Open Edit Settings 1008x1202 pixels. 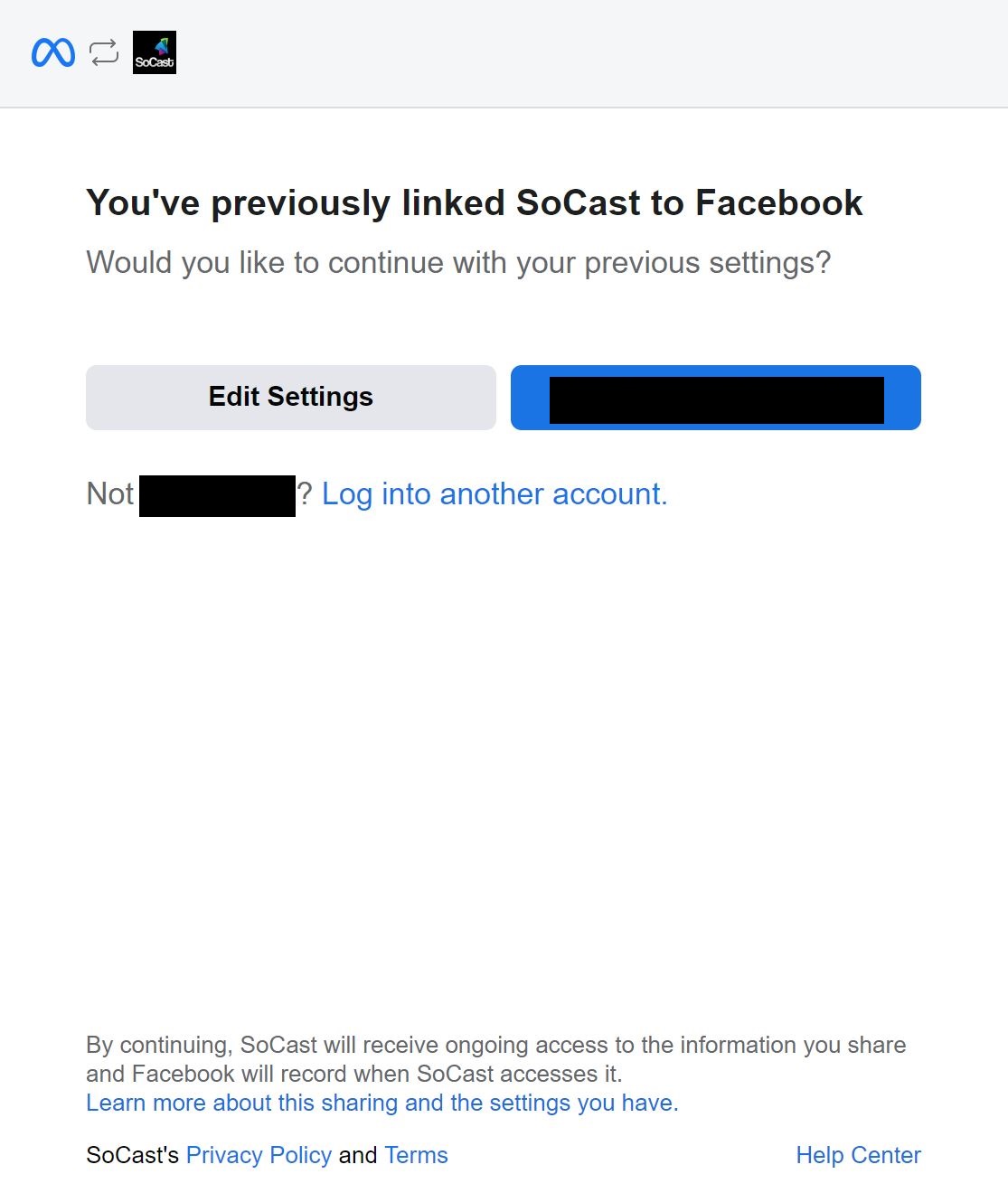291,398
